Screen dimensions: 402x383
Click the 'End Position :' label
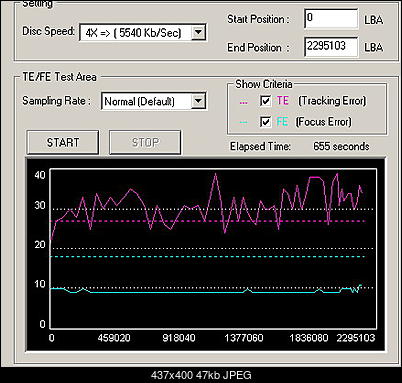click(x=258, y=48)
